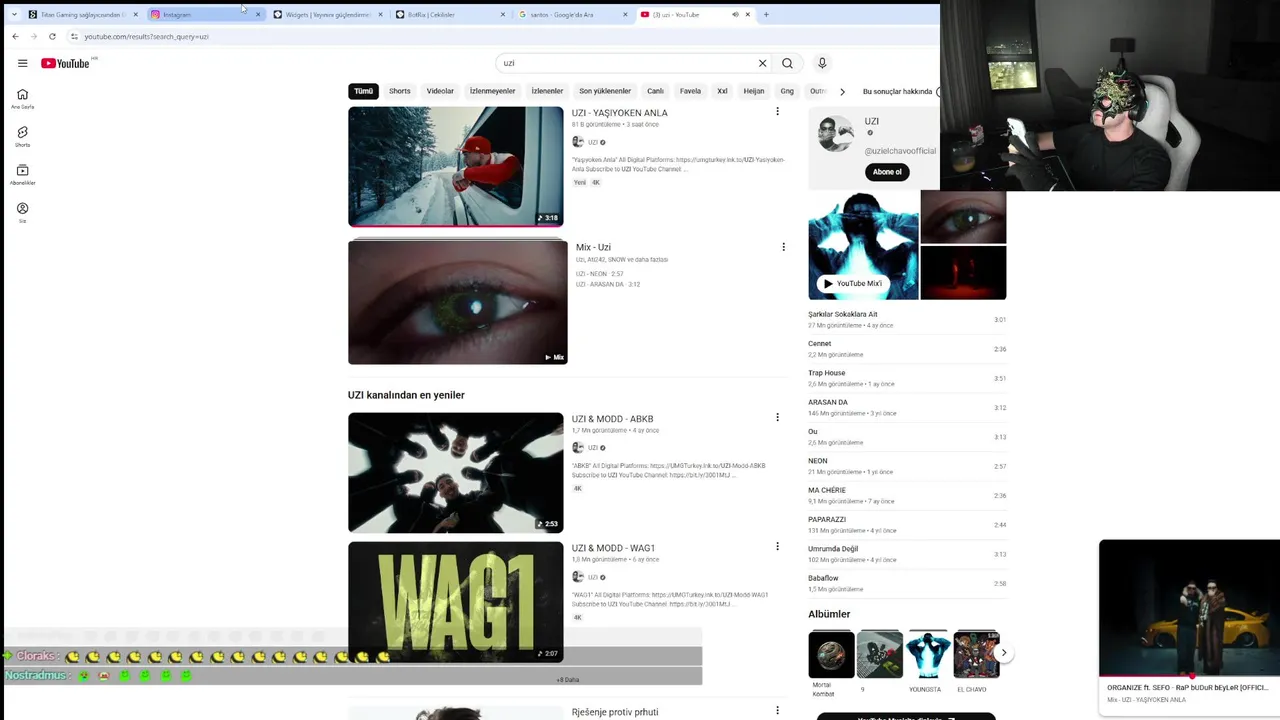Select the Shorts filter chip
The height and width of the screenshot is (720, 1280).
tap(400, 91)
